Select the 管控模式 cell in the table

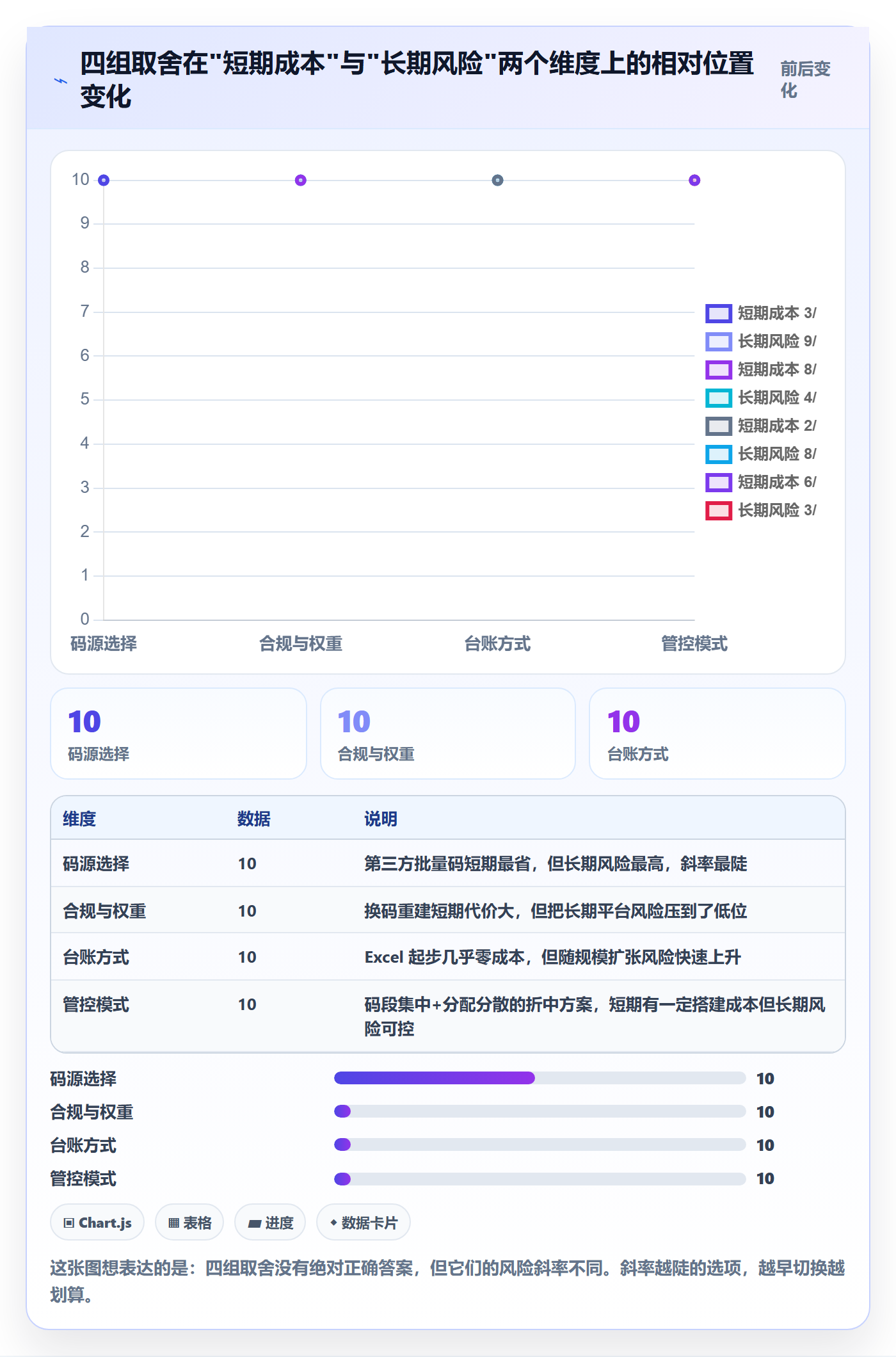[96, 1004]
